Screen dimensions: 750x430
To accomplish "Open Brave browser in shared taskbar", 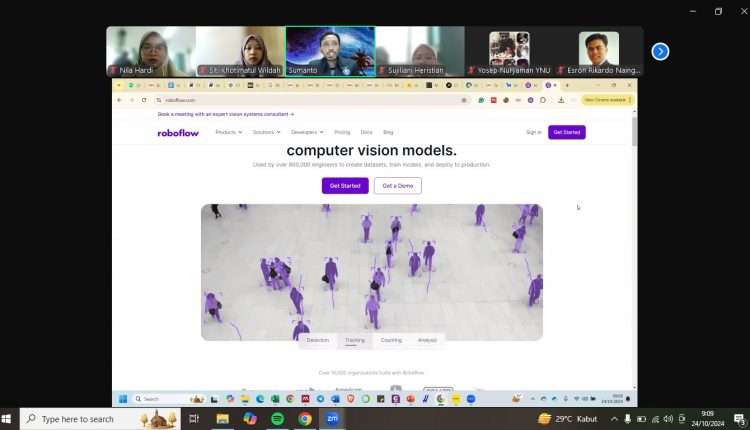I will [x=351, y=399].
